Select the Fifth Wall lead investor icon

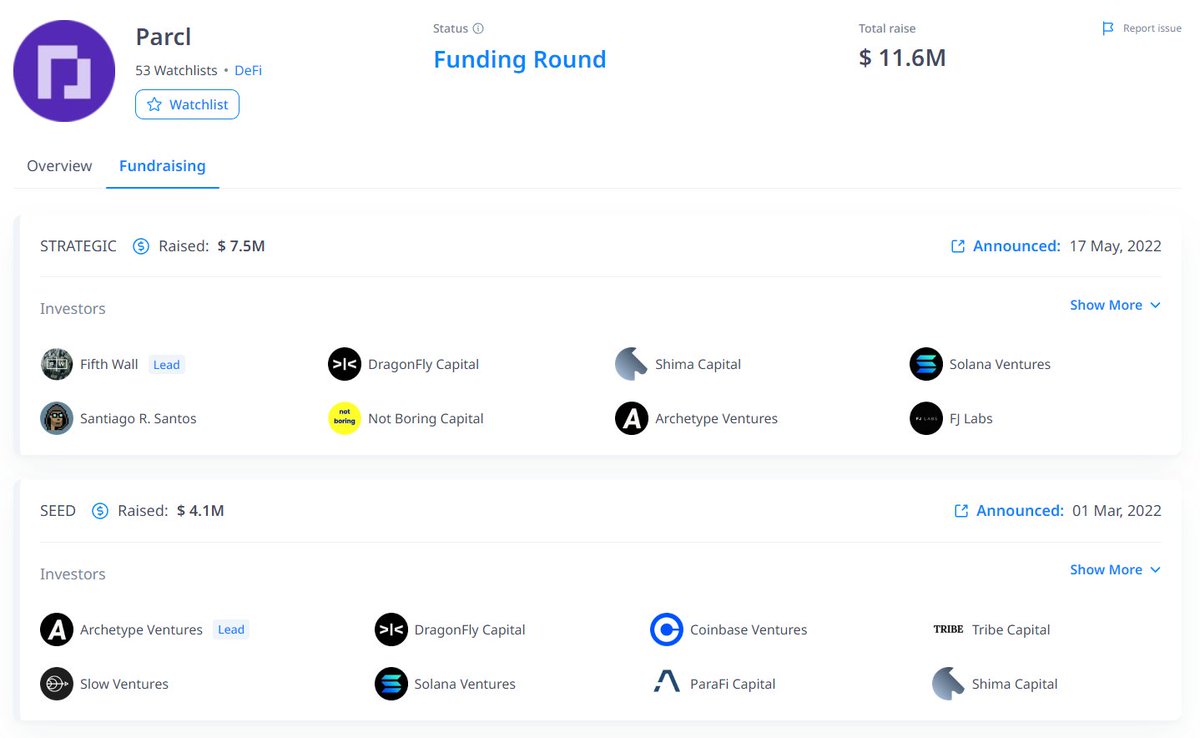pos(57,364)
